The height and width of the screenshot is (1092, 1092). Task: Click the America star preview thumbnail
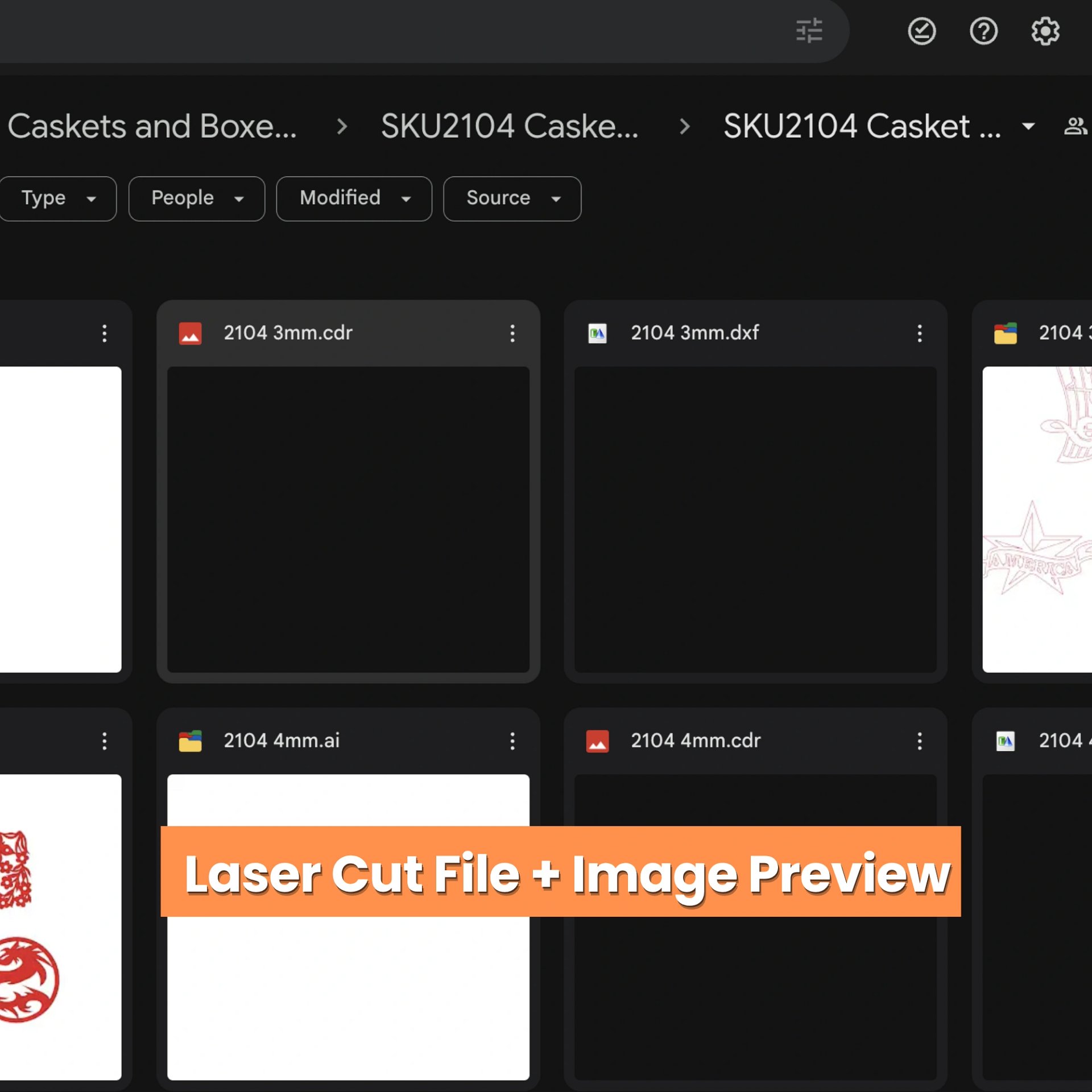tap(1037, 519)
